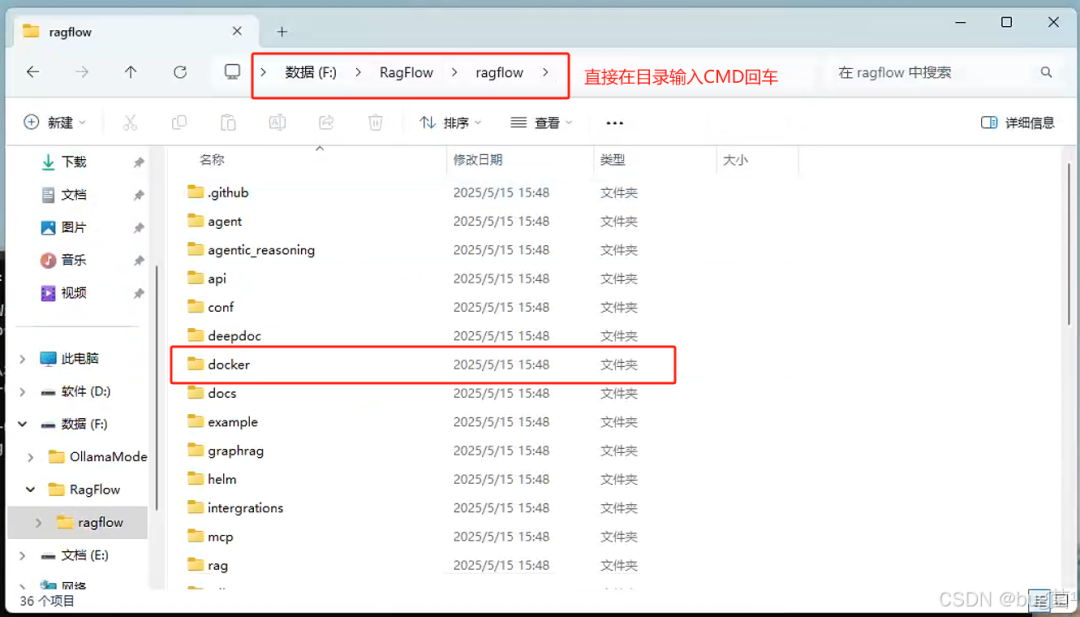The image size is (1080, 617).
Task: Close the ragflow tab
Action: 237,31
